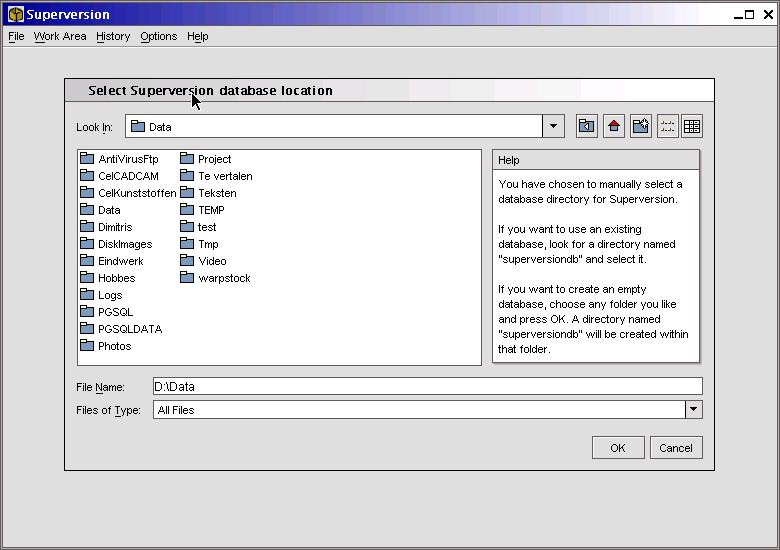Switch to details view icon
This screenshot has width=780, height=550.
pos(692,126)
